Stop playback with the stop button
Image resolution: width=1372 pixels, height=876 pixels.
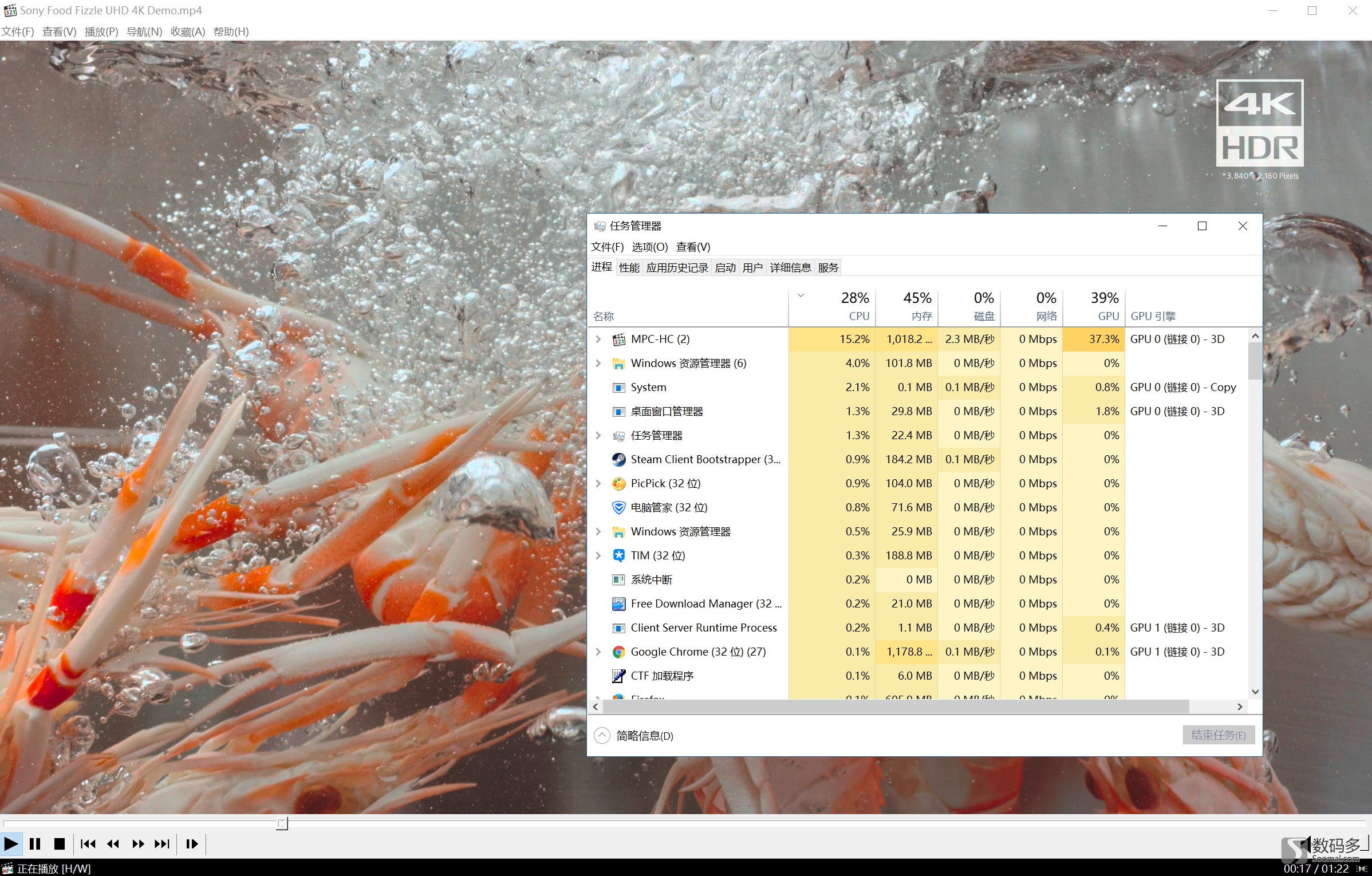(59, 843)
